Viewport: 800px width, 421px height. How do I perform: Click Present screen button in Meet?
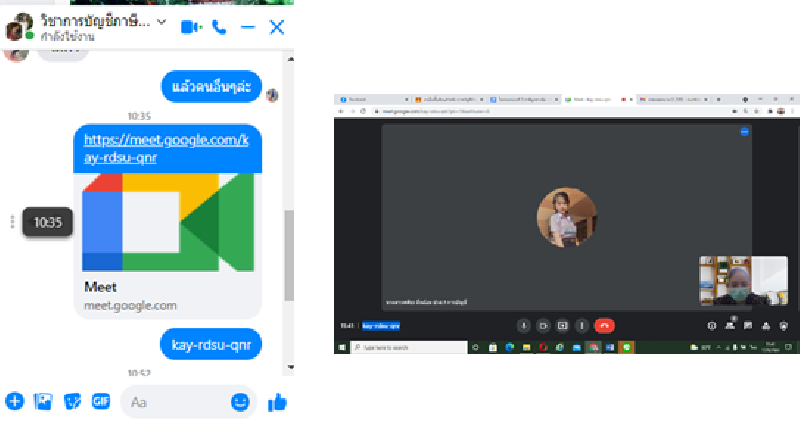(563, 325)
